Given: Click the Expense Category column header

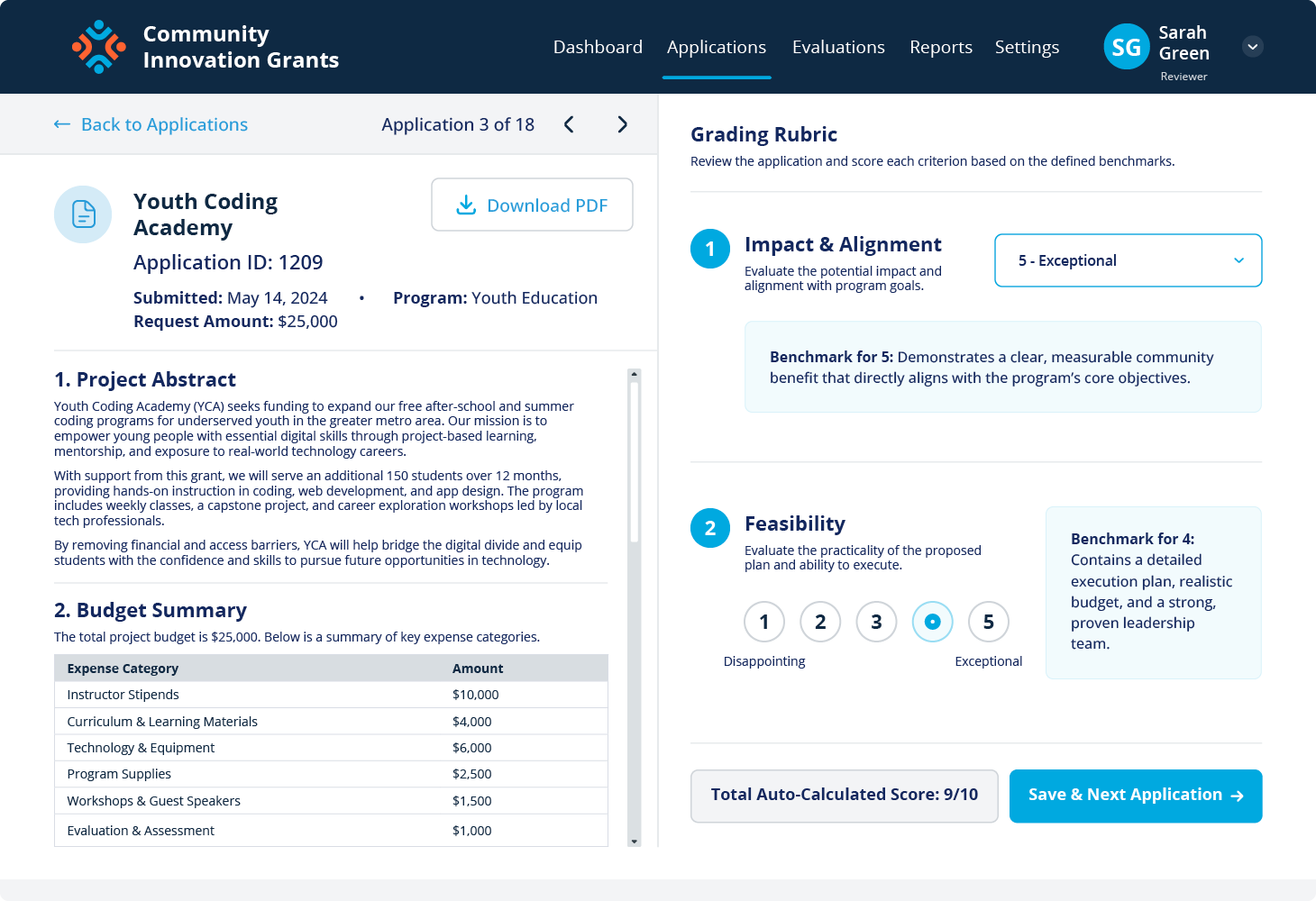Looking at the screenshot, I should pyautogui.click(x=123, y=669).
